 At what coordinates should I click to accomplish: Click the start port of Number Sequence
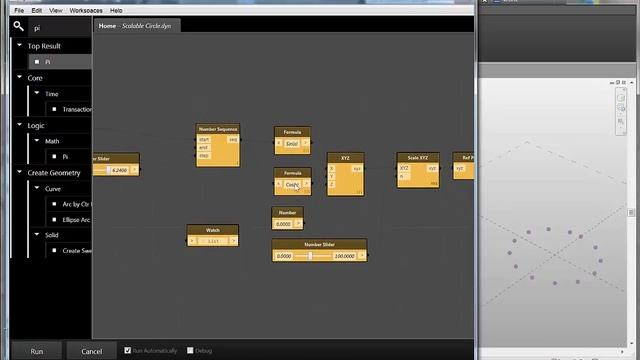204,140
